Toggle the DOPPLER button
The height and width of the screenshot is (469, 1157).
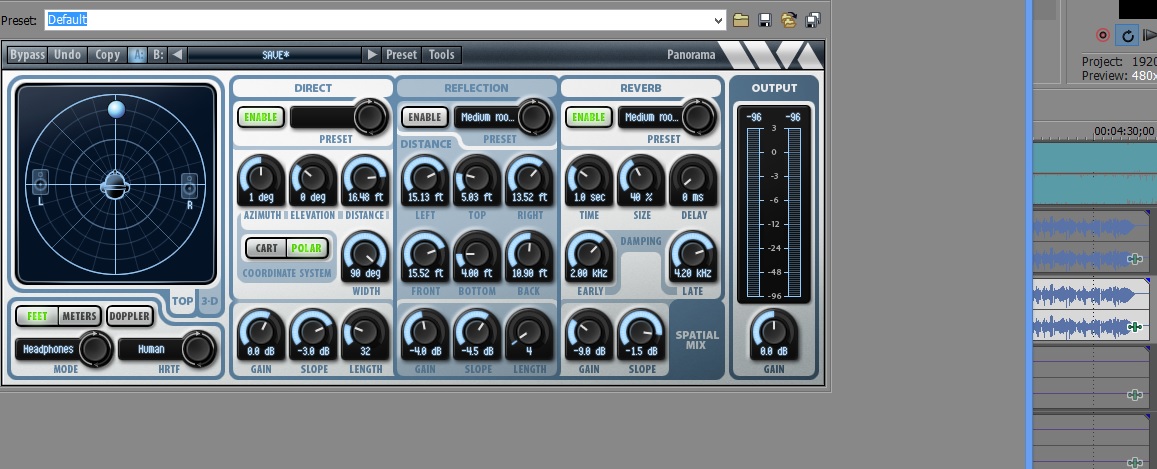coord(130,316)
